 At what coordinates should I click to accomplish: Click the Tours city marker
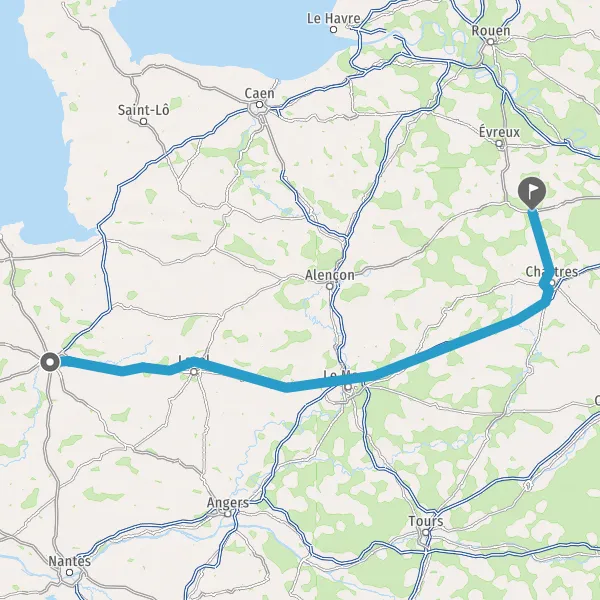426,532
